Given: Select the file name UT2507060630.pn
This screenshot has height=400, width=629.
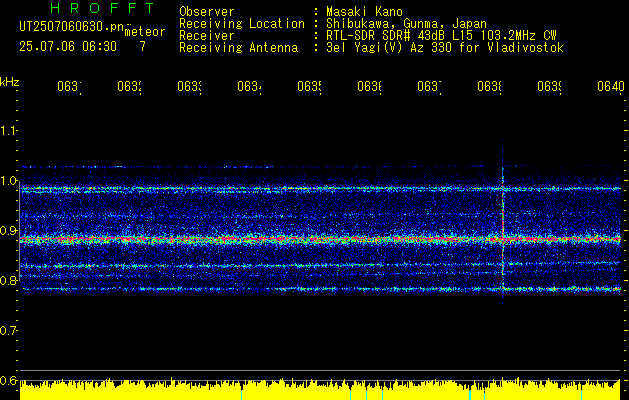Looking at the screenshot, I should pos(71,27).
